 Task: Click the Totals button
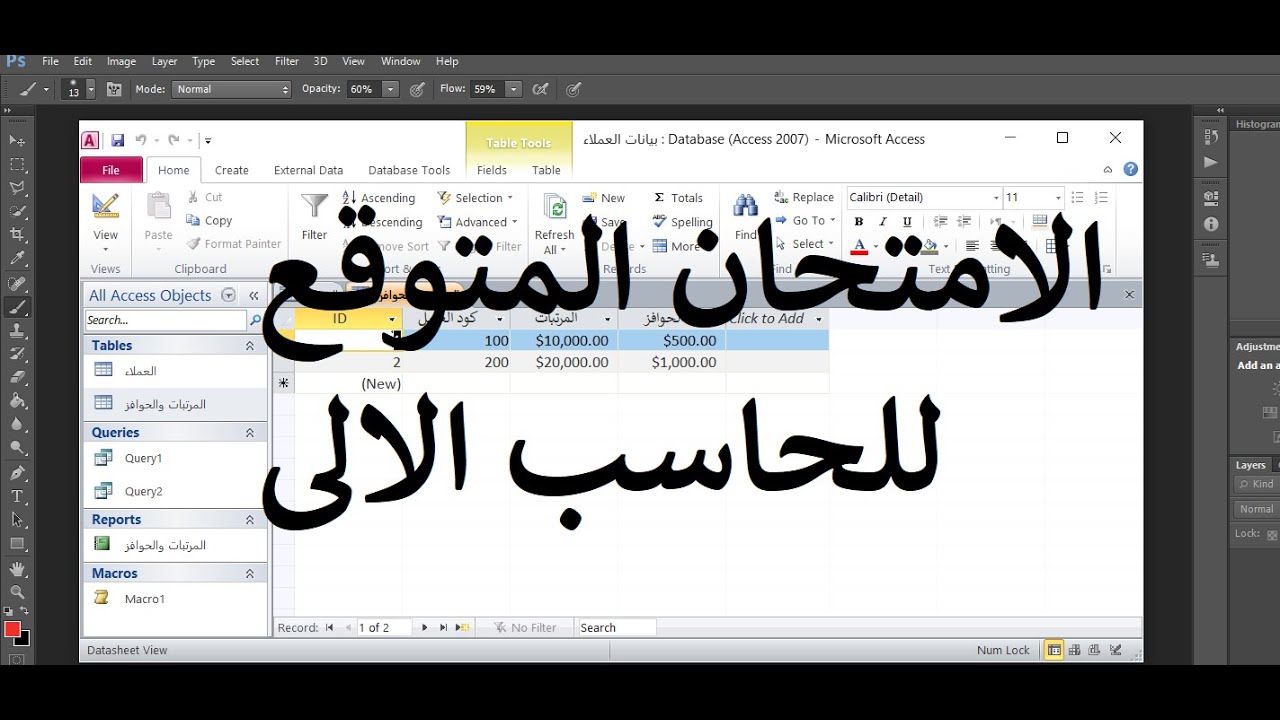click(678, 198)
